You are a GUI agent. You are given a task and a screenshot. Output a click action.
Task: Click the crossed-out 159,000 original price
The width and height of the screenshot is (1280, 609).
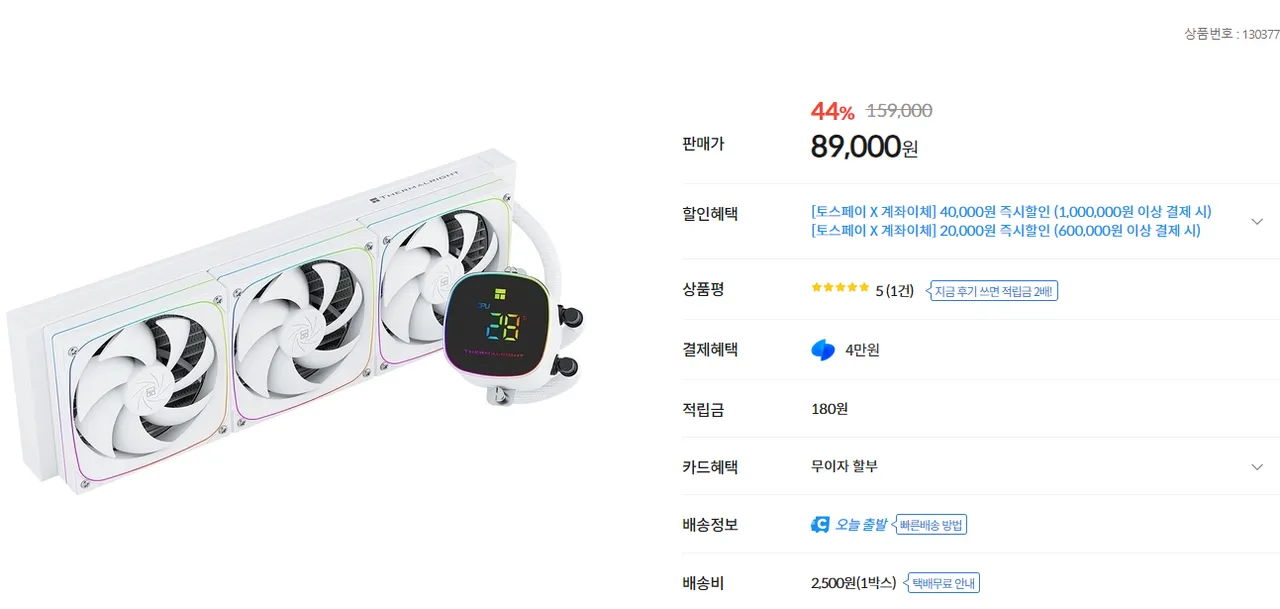(x=899, y=111)
